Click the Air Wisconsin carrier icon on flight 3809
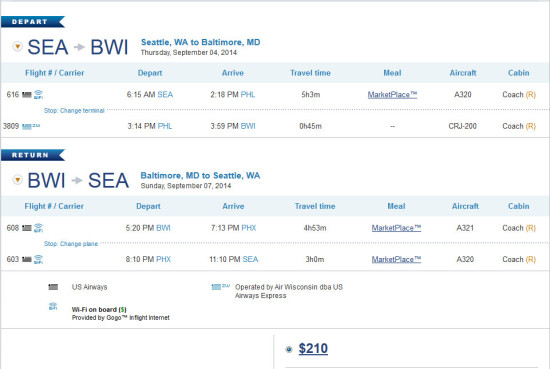The height and width of the screenshot is (369, 550). point(31,126)
